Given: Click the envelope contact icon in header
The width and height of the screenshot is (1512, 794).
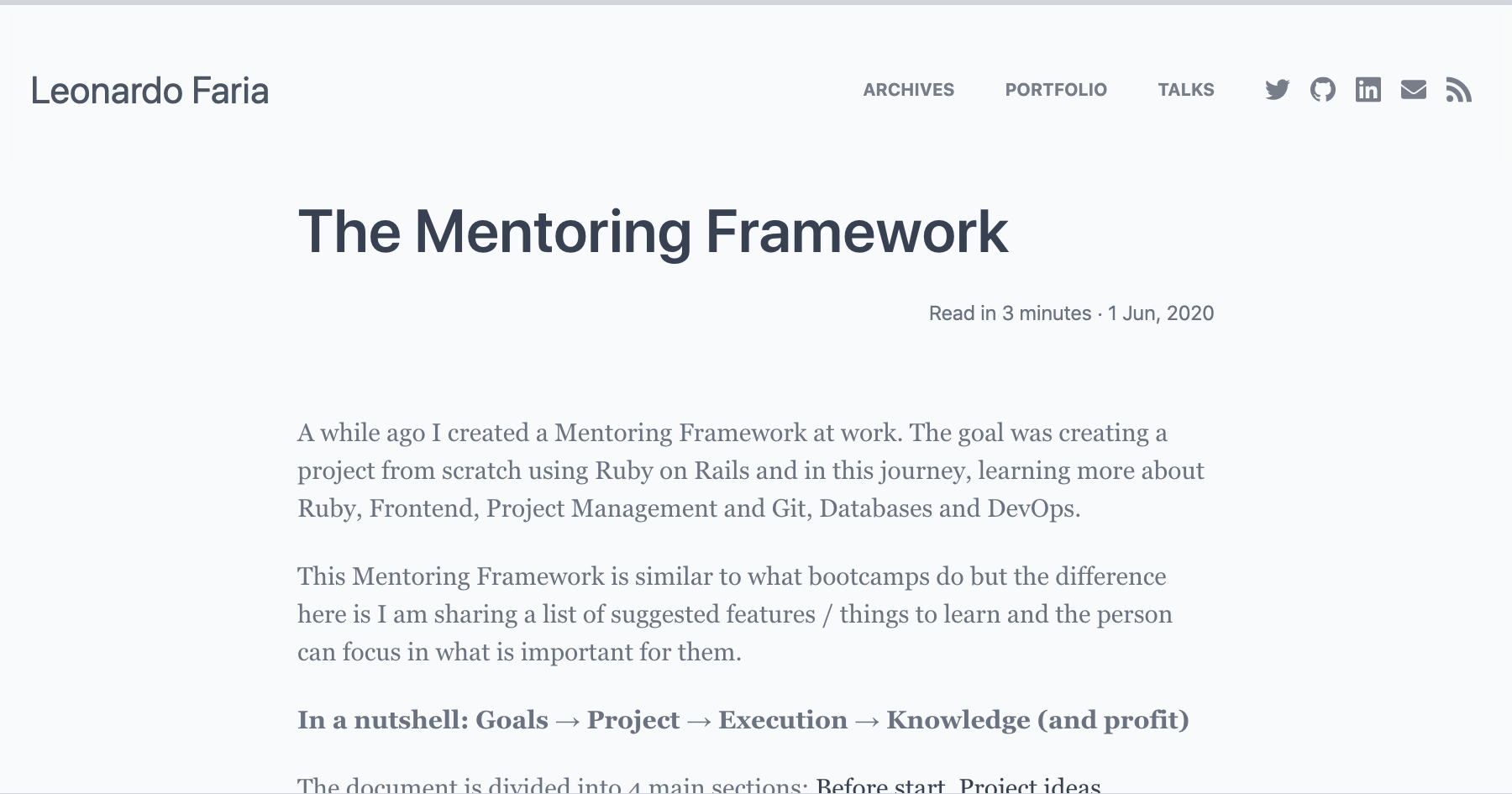Looking at the screenshot, I should click(x=1415, y=90).
